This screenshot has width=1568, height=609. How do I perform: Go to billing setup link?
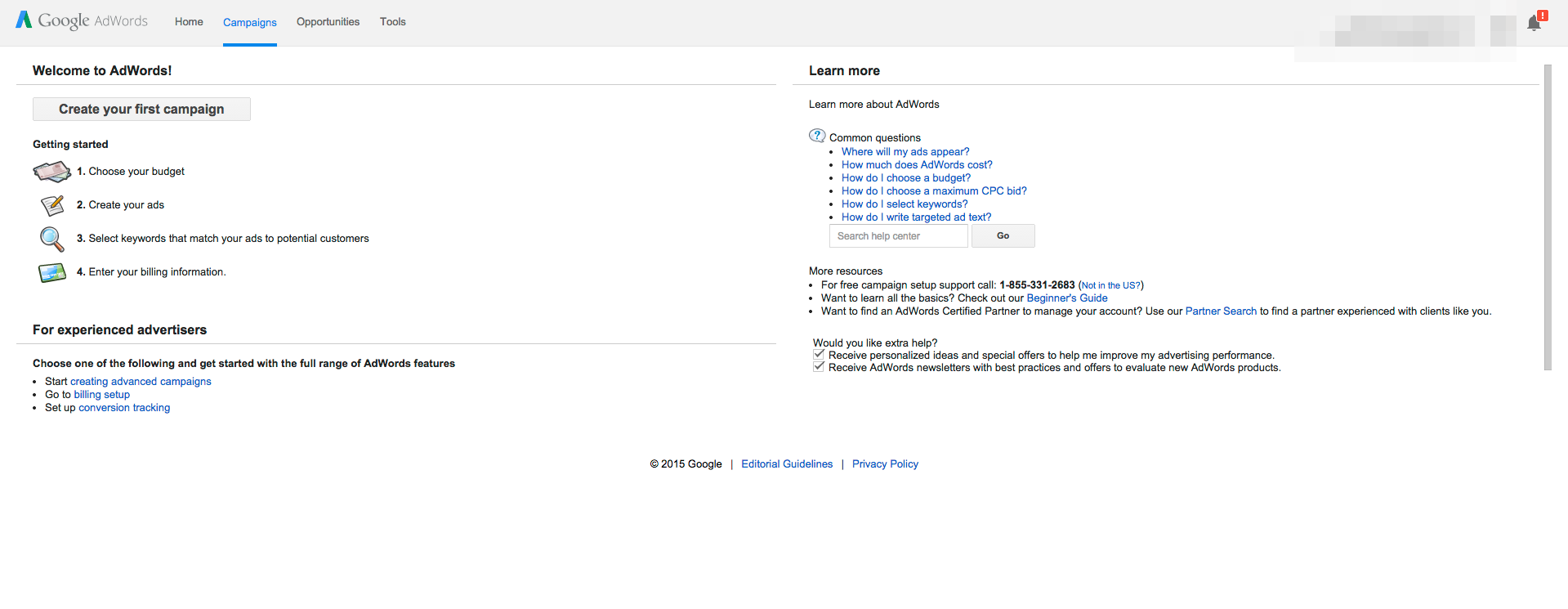[102, 395]
